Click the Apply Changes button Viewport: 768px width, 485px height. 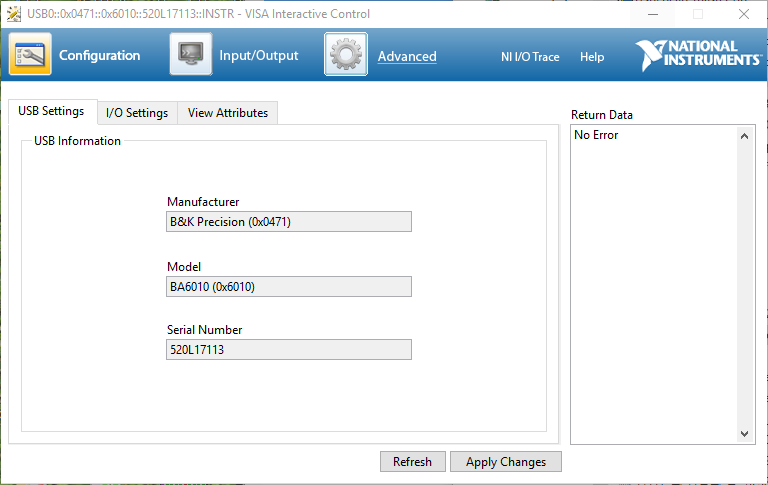coord(506,462)
